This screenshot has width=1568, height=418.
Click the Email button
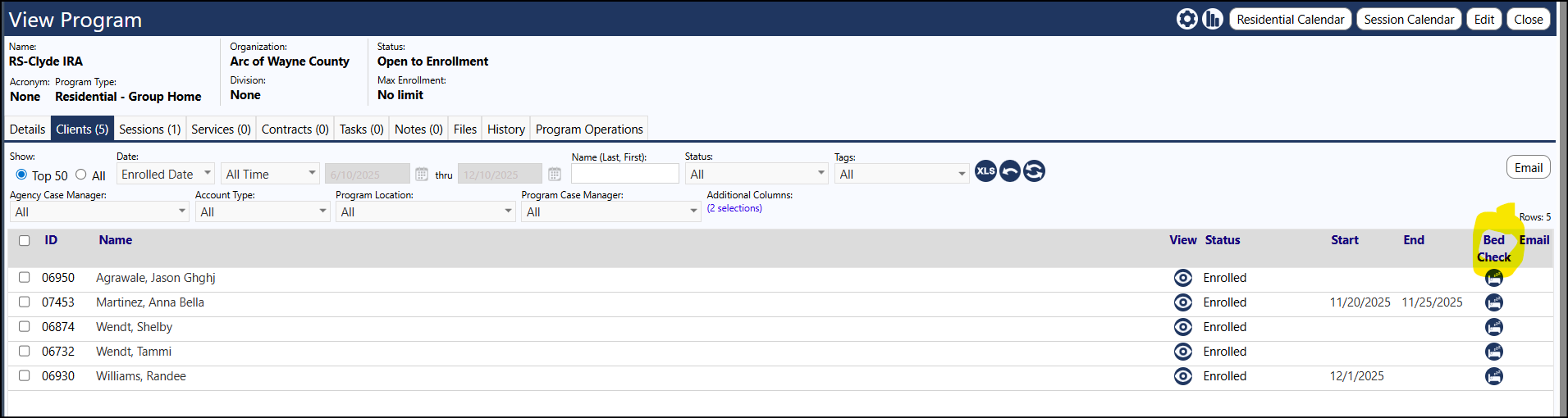[x=1529, y=167]
